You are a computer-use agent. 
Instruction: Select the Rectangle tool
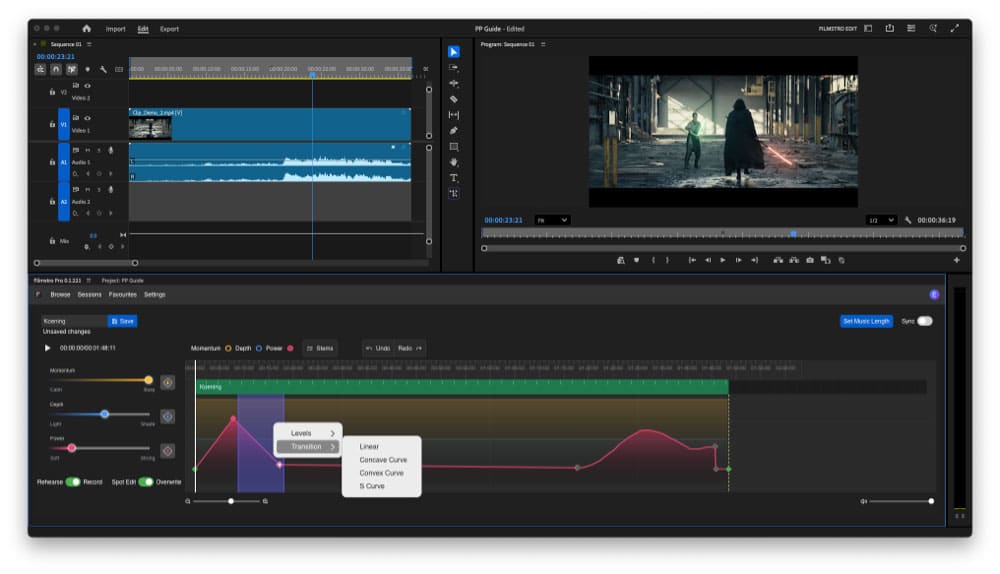click(453, 146)
